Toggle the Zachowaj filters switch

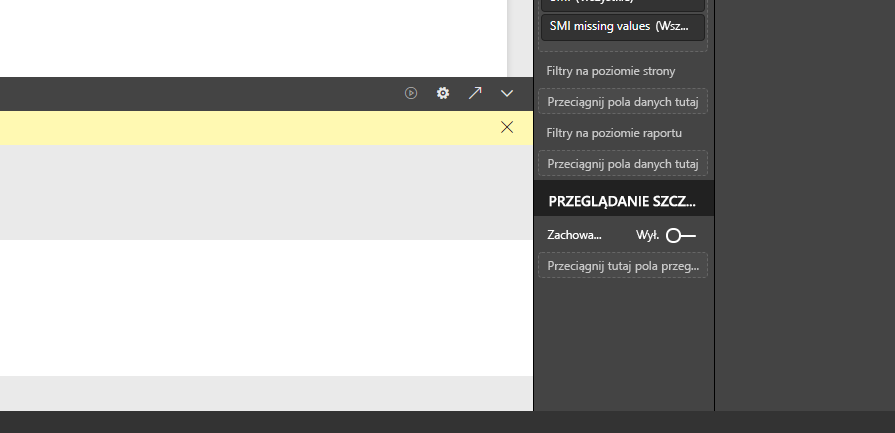[681, 235]
